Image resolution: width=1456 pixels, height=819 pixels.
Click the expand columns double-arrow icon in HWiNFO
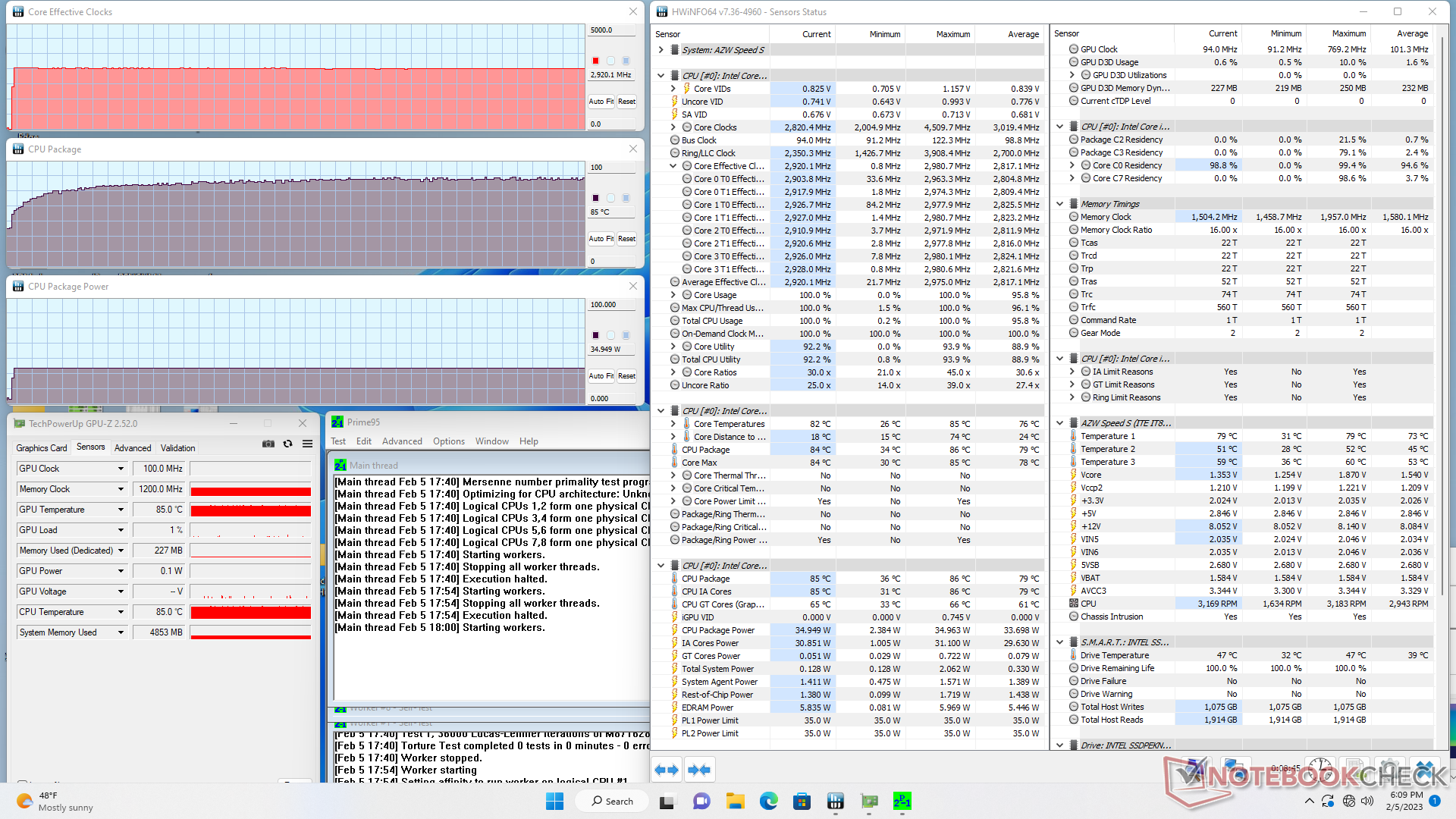pos(666,770)
